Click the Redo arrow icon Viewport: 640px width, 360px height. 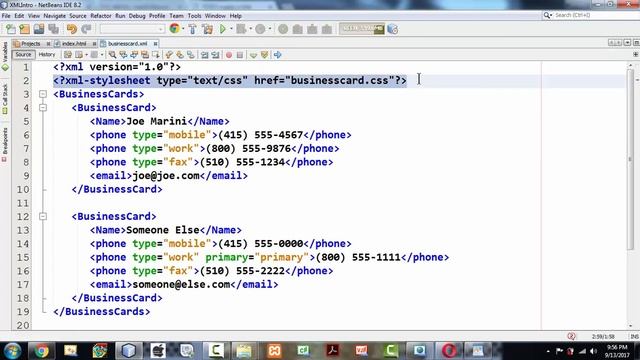tap(86, 29)
